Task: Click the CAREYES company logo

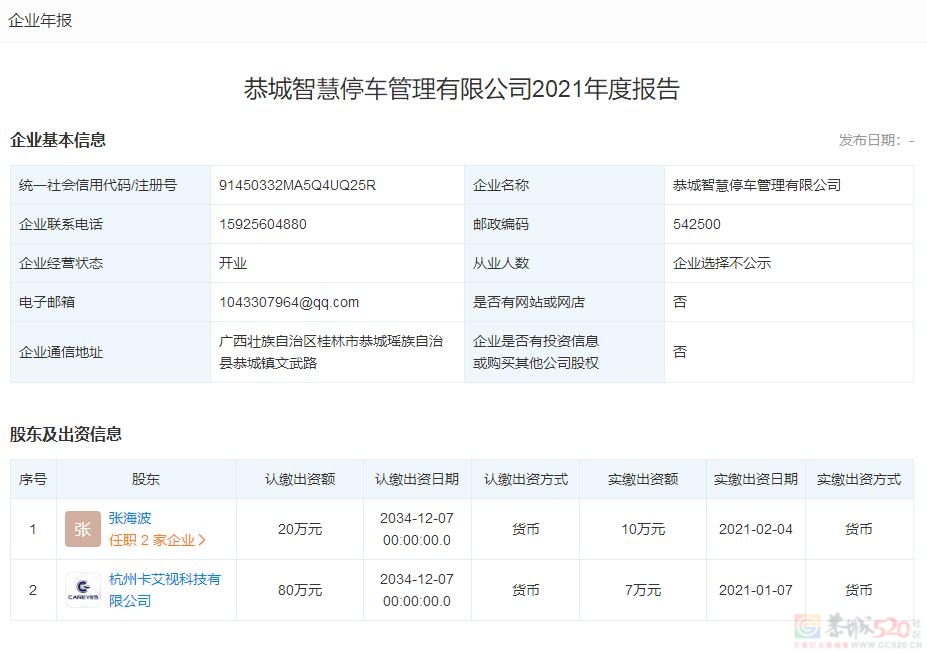Action: click(83, 590)
